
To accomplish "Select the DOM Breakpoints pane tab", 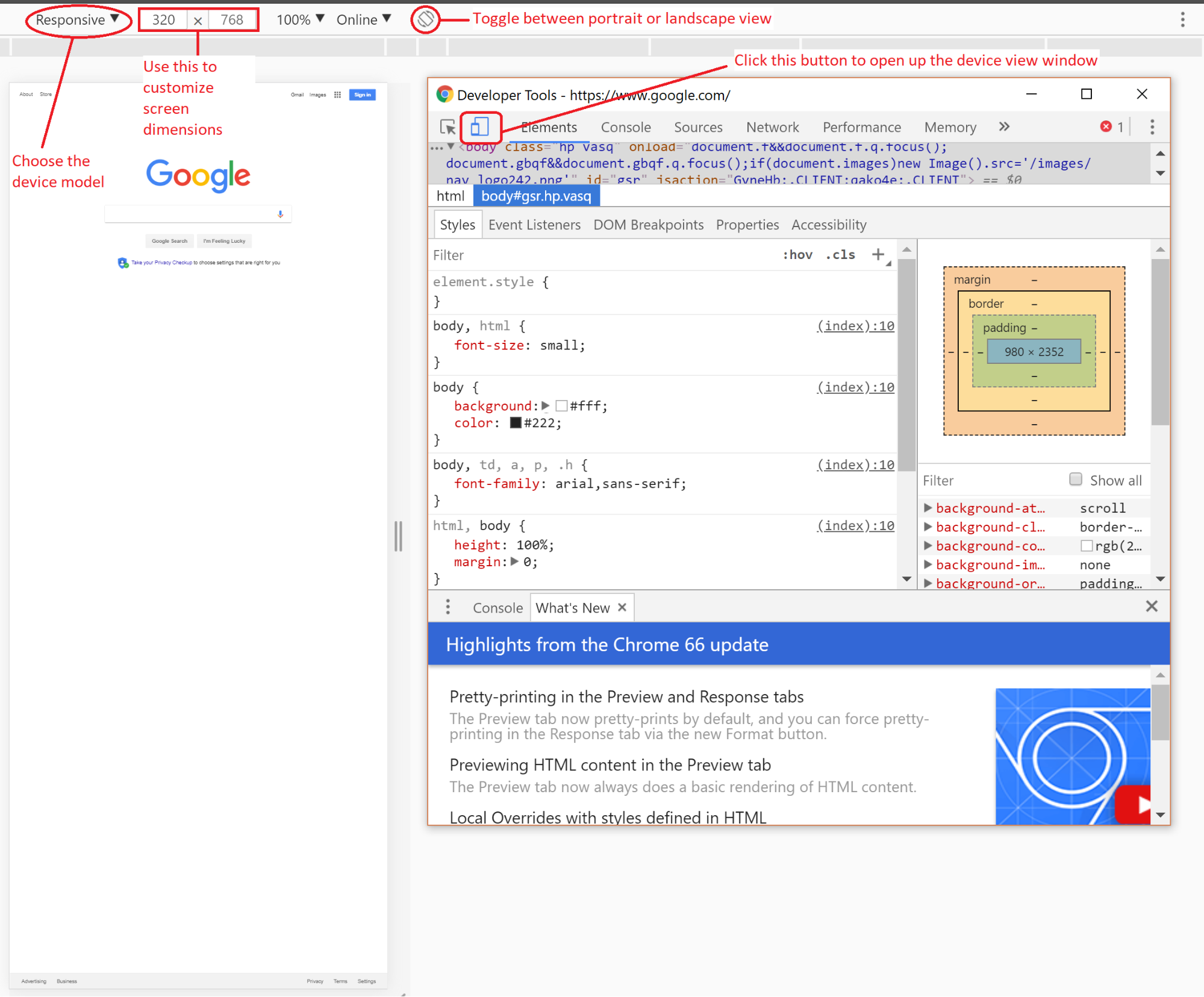I will (648, 225).
